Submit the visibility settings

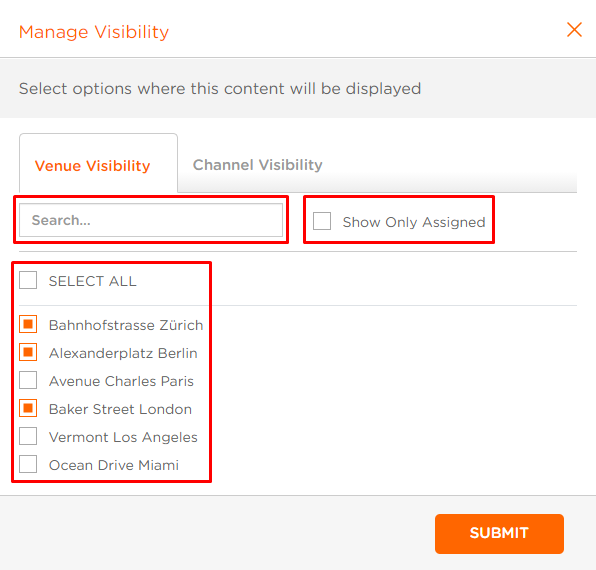499,534
